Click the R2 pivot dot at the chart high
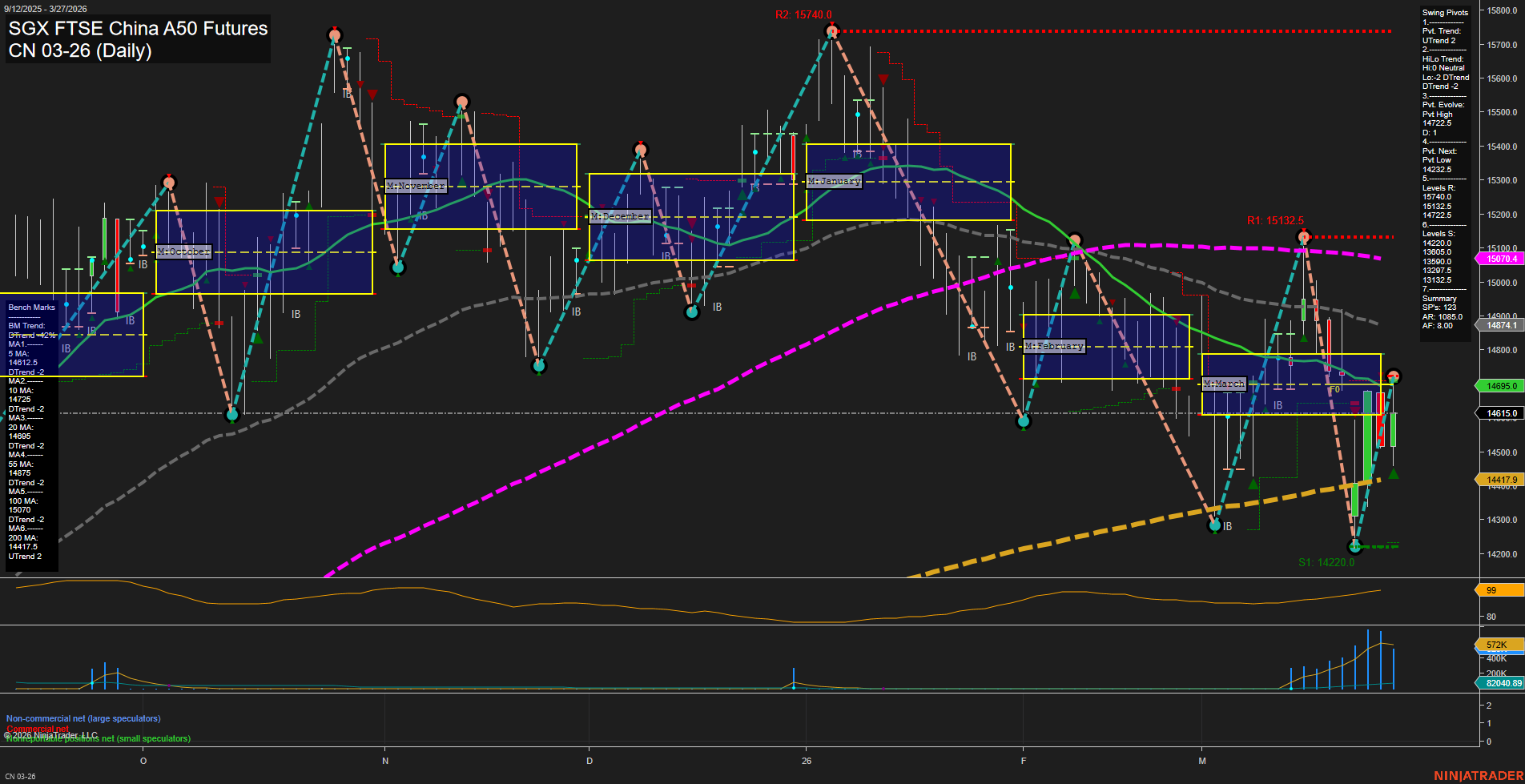The height and width of the screenshot is (784, 1525). coord(831,30)
